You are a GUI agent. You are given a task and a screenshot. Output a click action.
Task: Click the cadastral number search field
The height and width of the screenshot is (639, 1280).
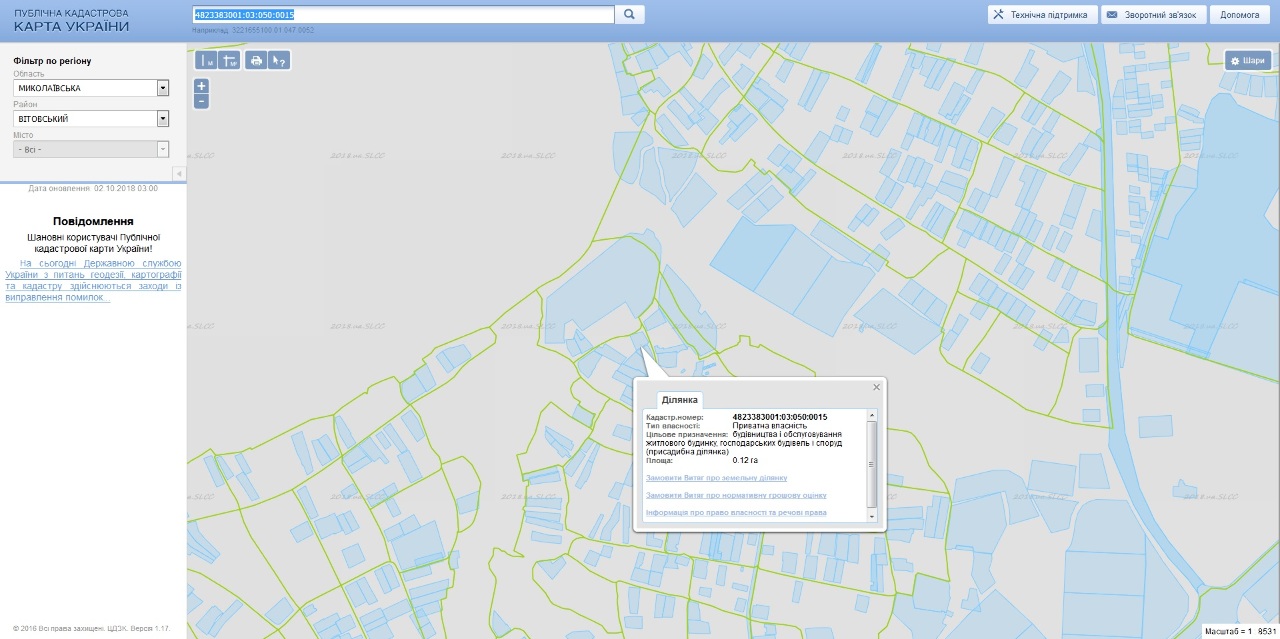coord(403,15)
